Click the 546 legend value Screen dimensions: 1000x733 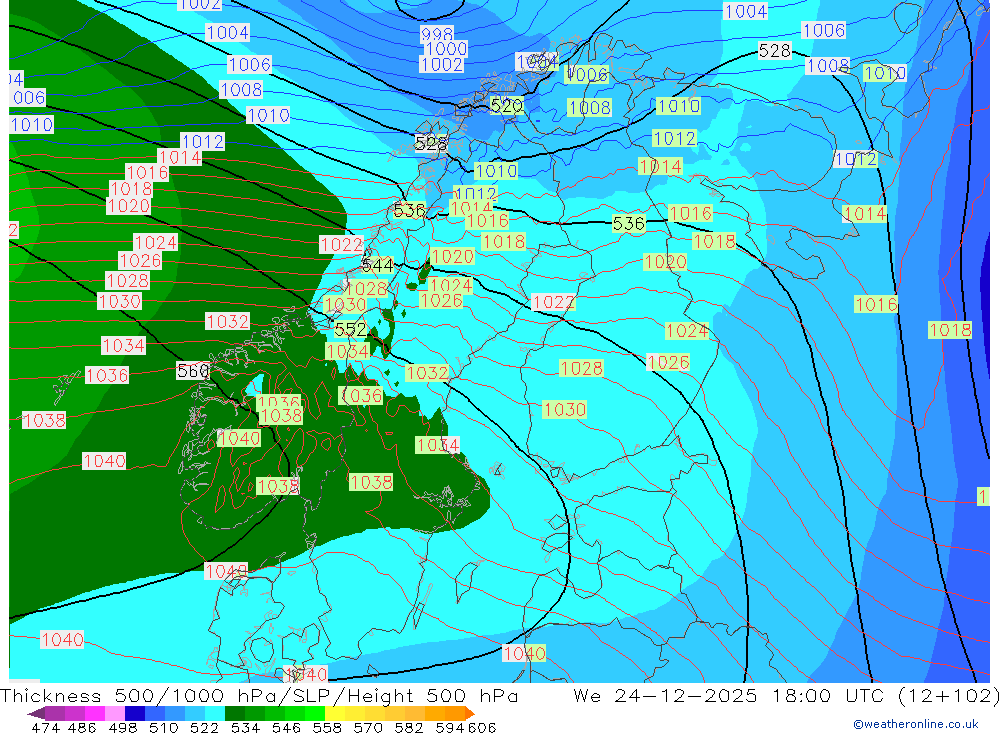click(x=286, y=727)
